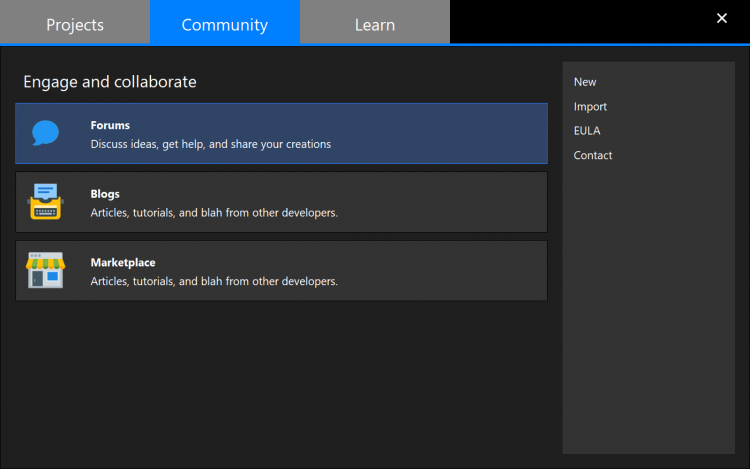Close the window with the X icon
The width and height of the screenshot is (750, 469).
click(722, 19)
